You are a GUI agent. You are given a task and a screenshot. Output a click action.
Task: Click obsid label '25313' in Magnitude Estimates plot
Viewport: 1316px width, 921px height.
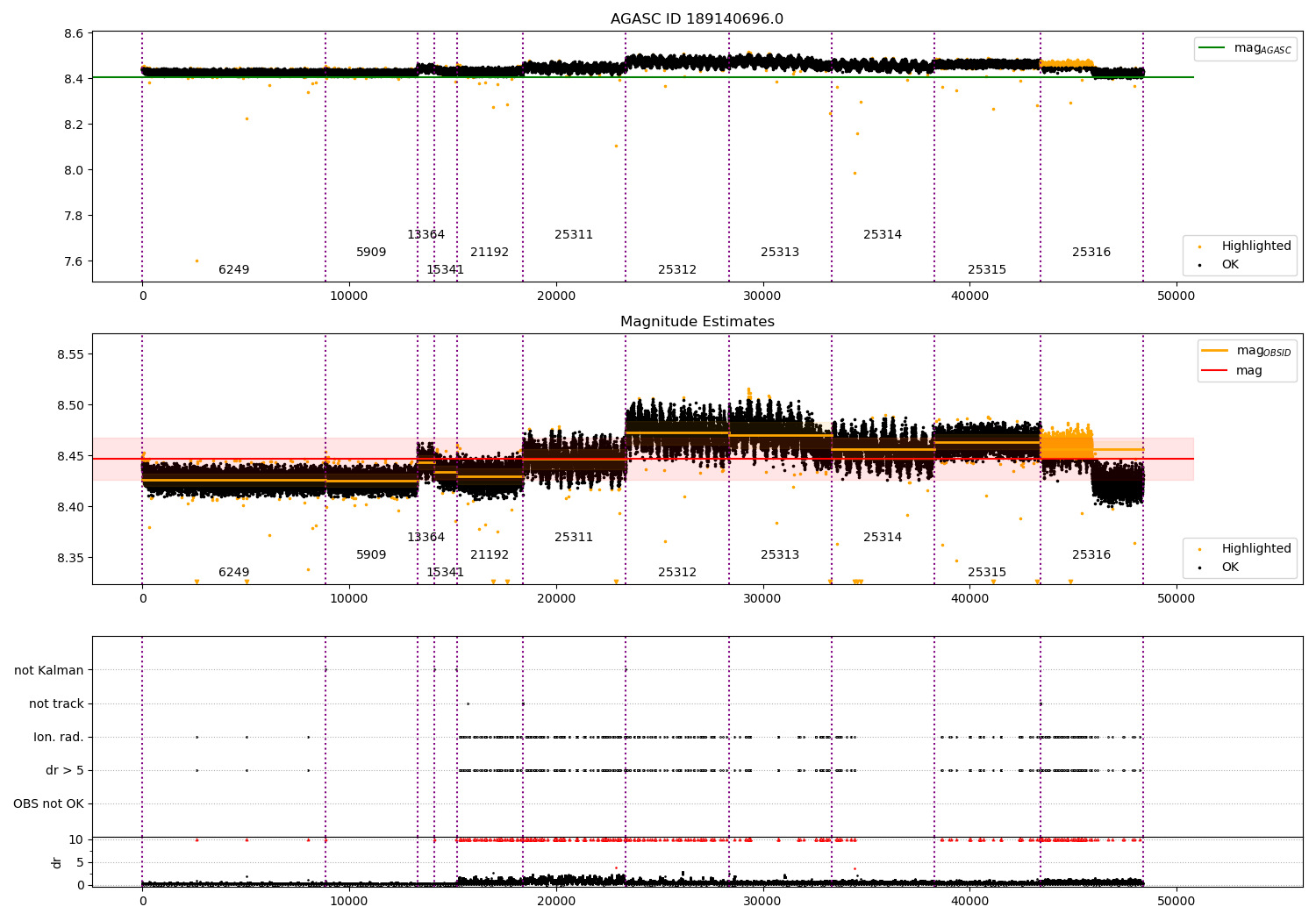(x=780, y=555)
